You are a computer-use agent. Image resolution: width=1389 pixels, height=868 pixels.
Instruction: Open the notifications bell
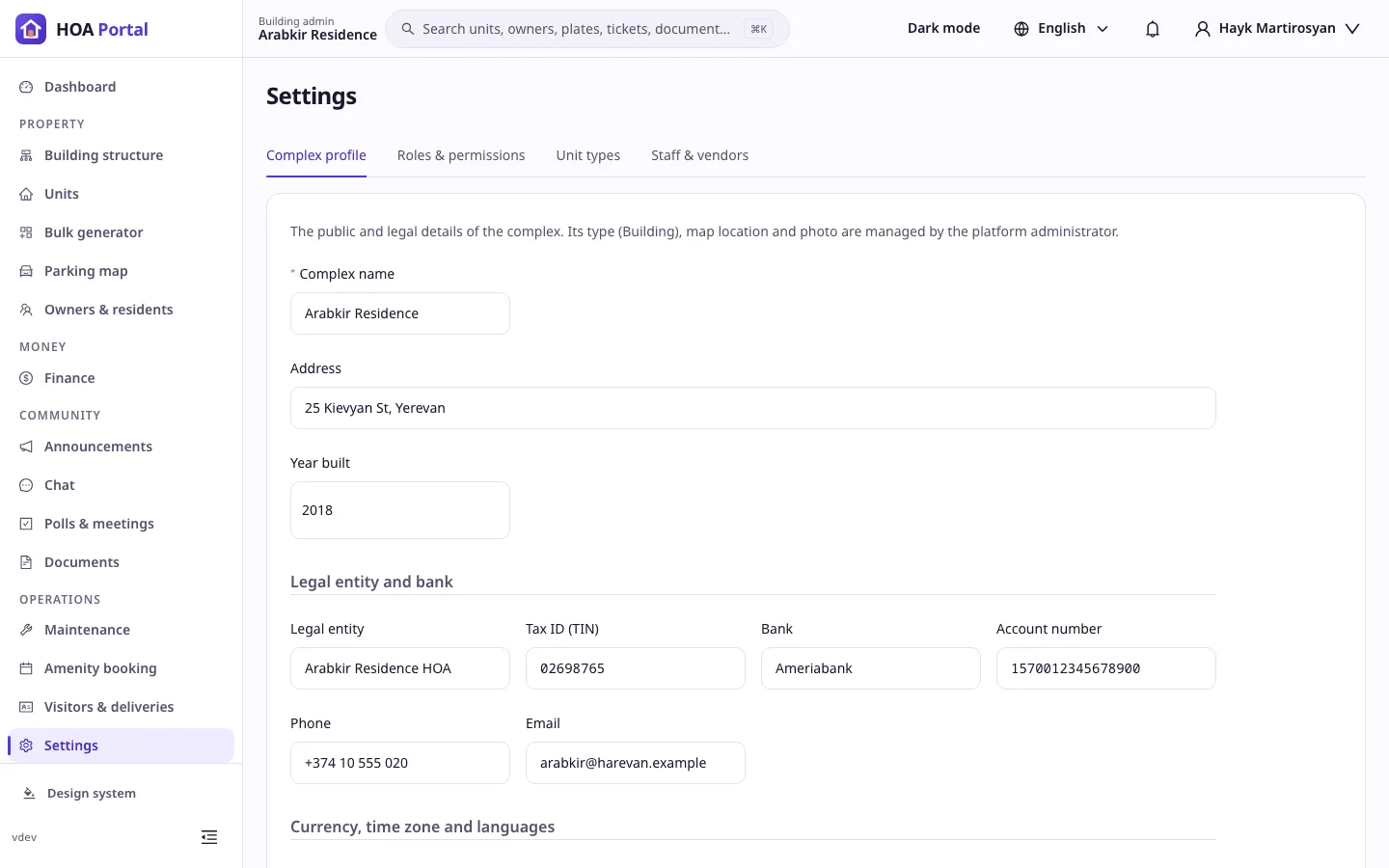(1152, 29)
